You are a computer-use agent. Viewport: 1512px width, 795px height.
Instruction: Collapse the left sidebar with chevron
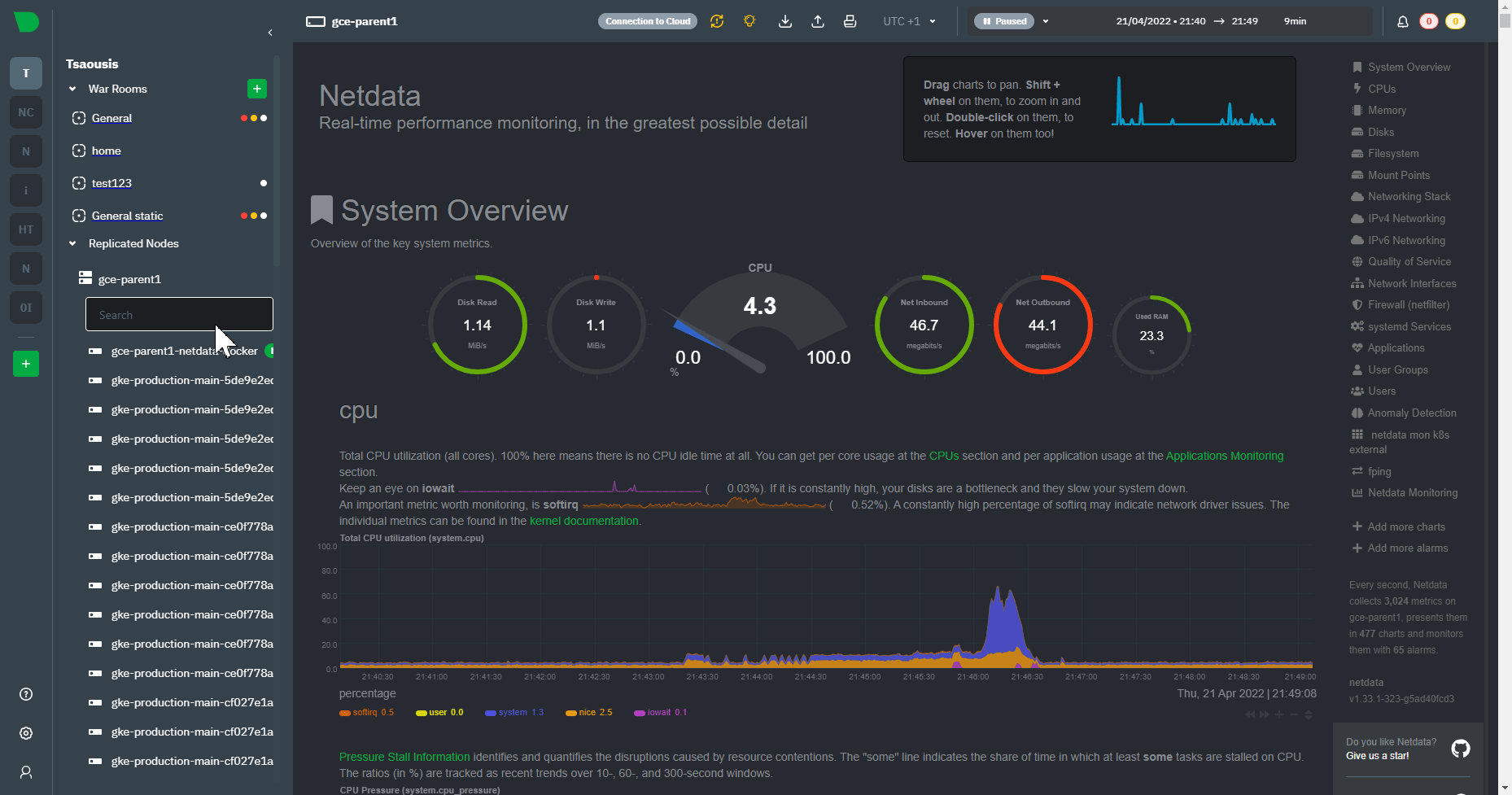(x=270, y=33)
